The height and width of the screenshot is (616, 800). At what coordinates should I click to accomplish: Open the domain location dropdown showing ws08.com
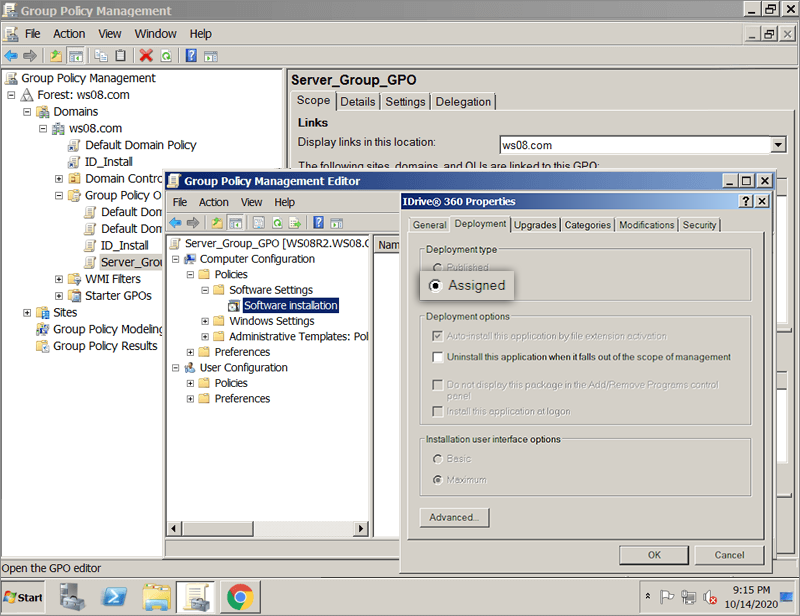point(778,145)
